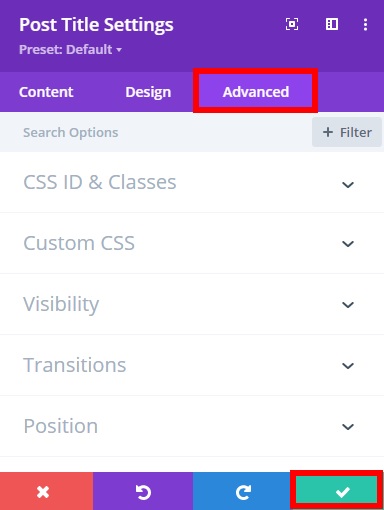Save settings with the green checkmark
Screen dimensions: 384x510
click(337, 491)
